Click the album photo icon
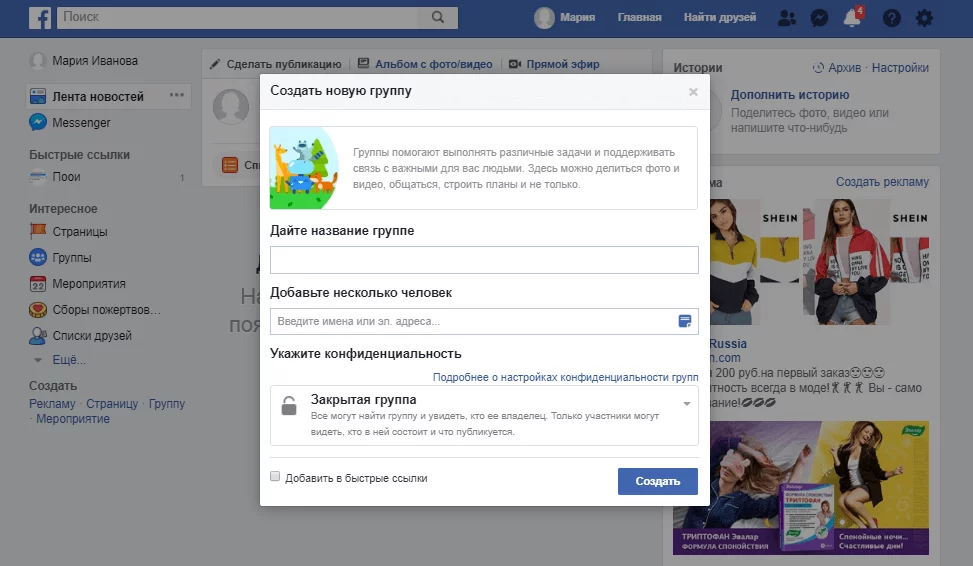This screenshot has width=973, height=566. click(364, 63)
